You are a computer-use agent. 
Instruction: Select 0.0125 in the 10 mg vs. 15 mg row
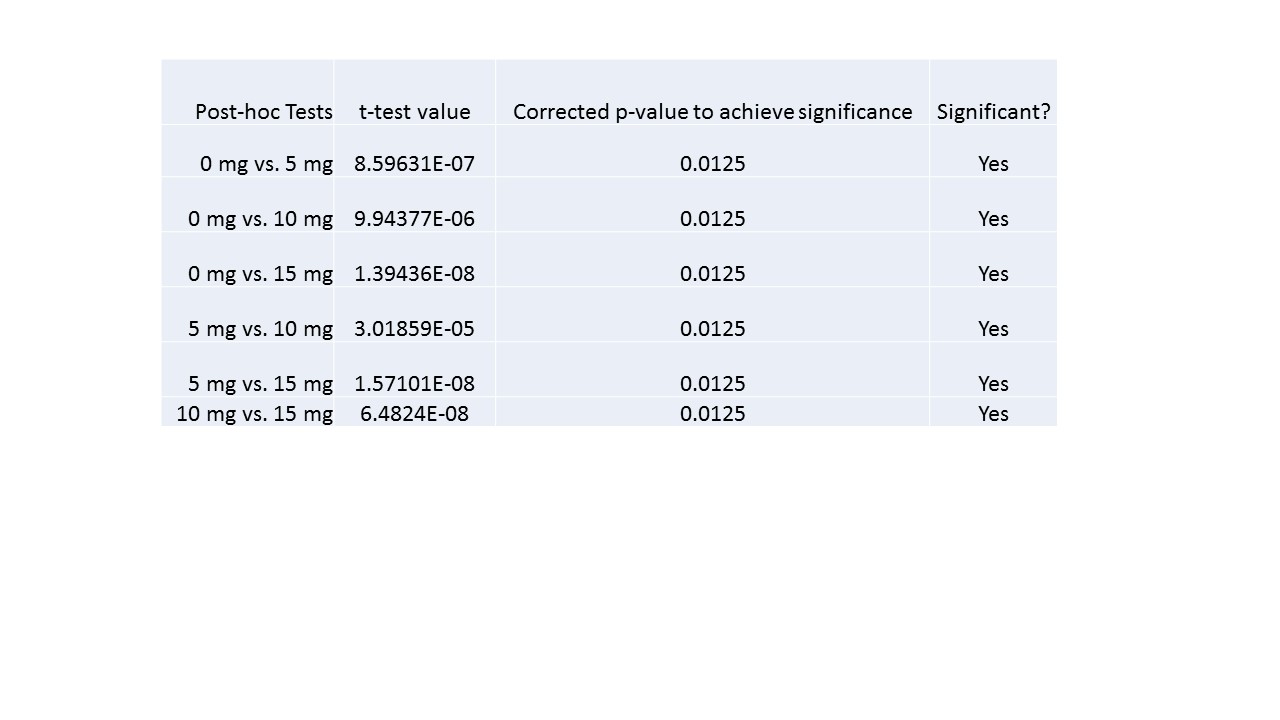click(712, 414)
